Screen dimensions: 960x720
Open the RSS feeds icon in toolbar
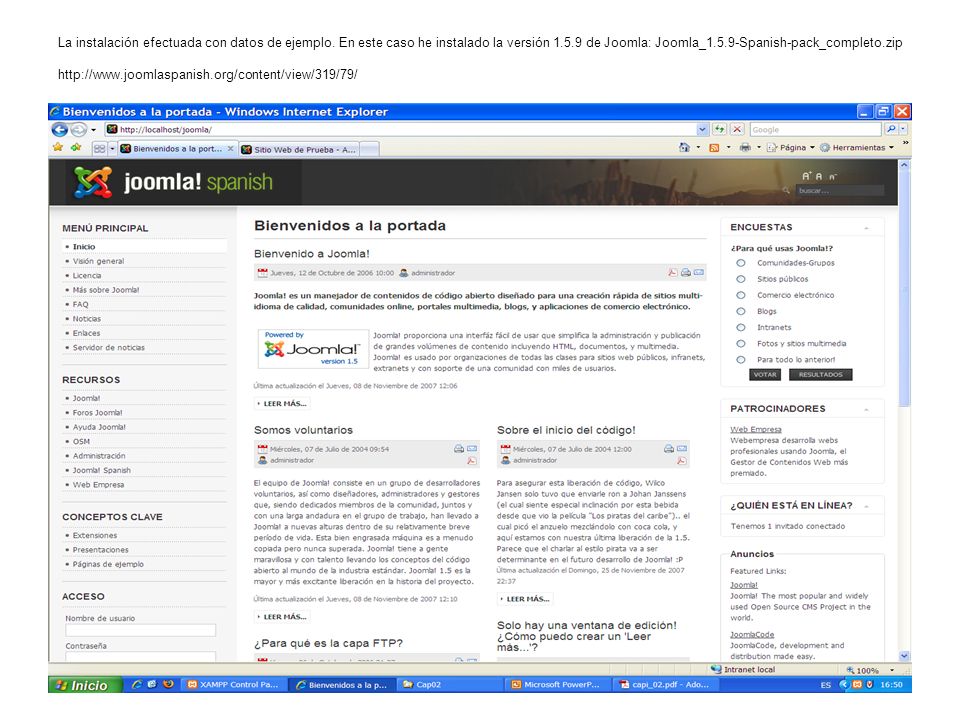[714, 148]
